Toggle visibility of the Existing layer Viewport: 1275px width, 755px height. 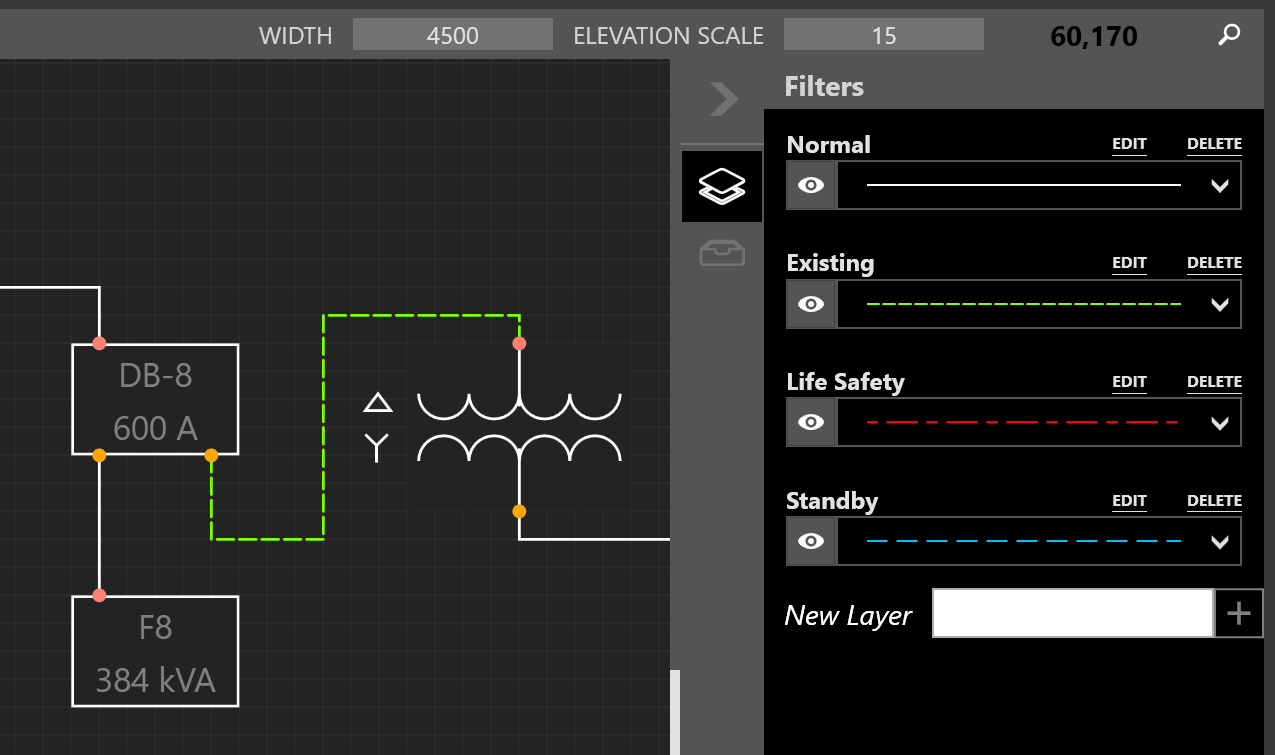[x=810, y=303]
